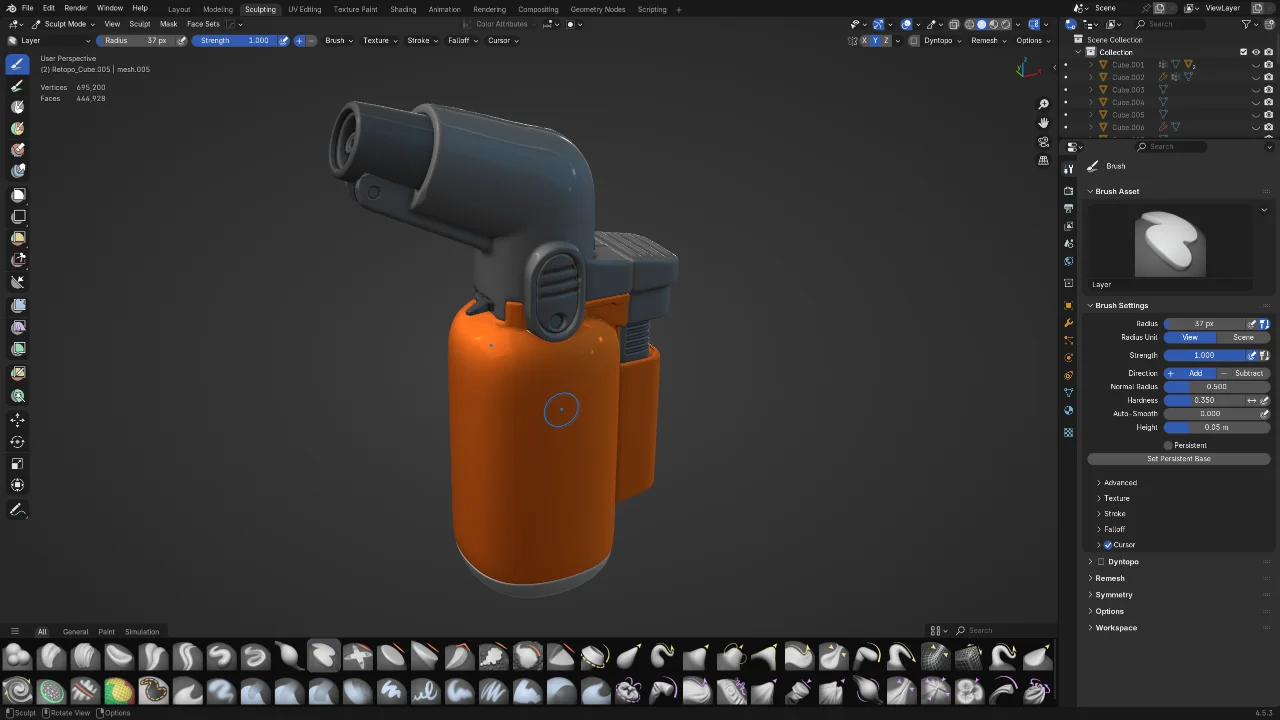
Task: Click the viewport zoom magnifier icon
Action: point(1044,103)
